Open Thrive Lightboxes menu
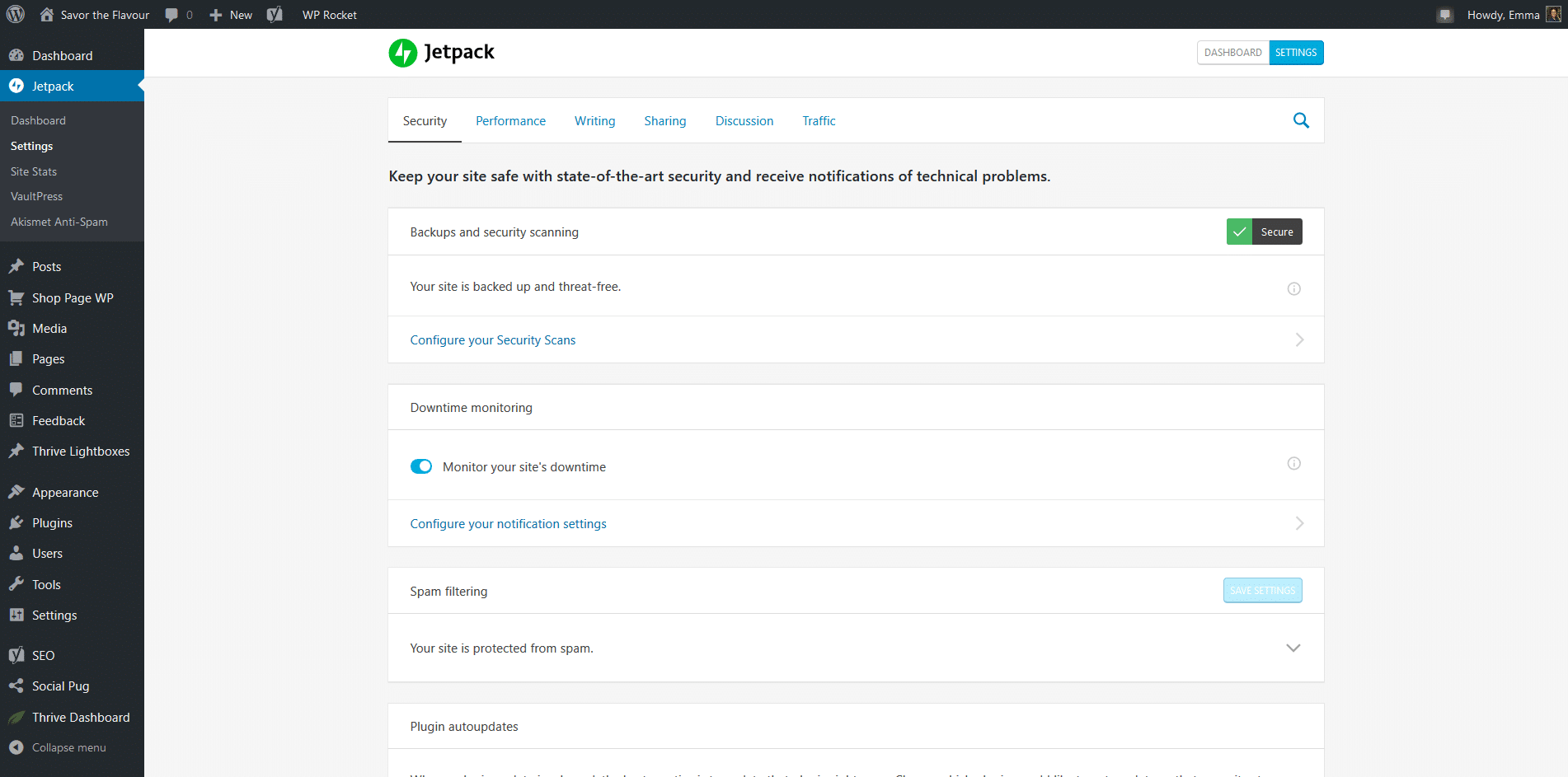Screen dimensions: 1568x777 pyautogui.click(x=72, y=451)
